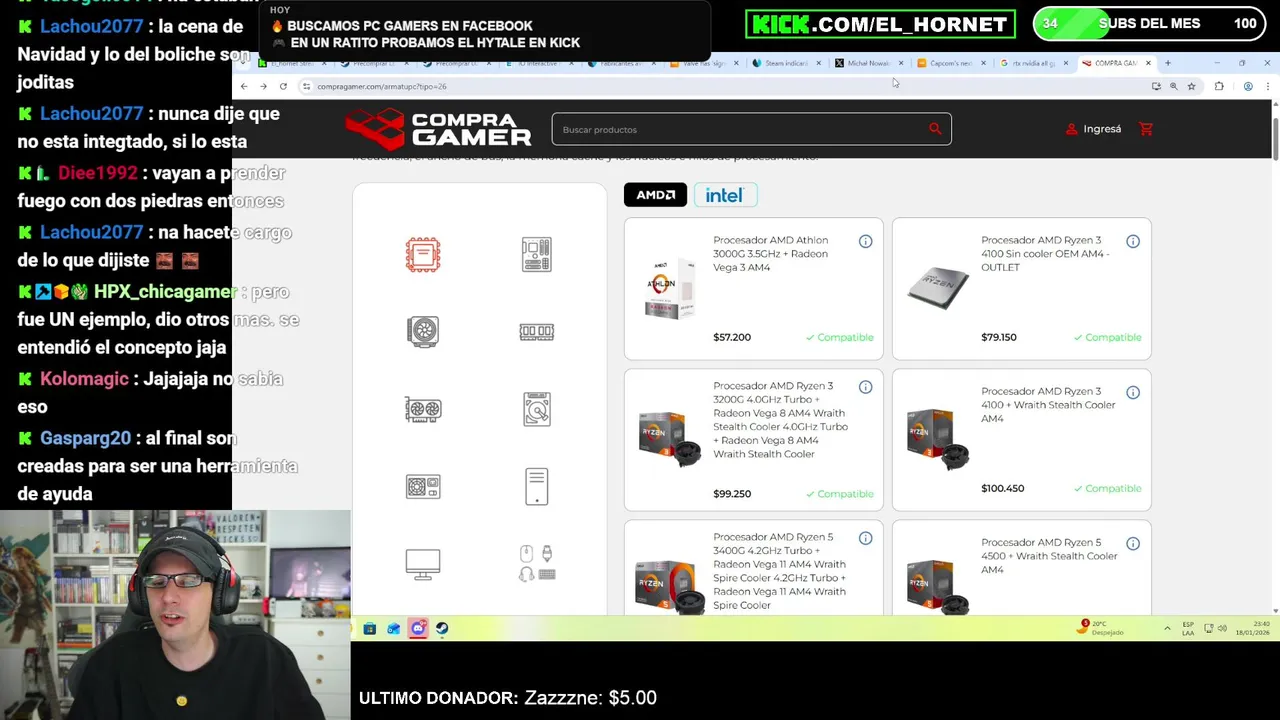Click the KICK.COM/EL_HORNET stream banner
The image size is (1280, 720).
click(x=880, y=24)
